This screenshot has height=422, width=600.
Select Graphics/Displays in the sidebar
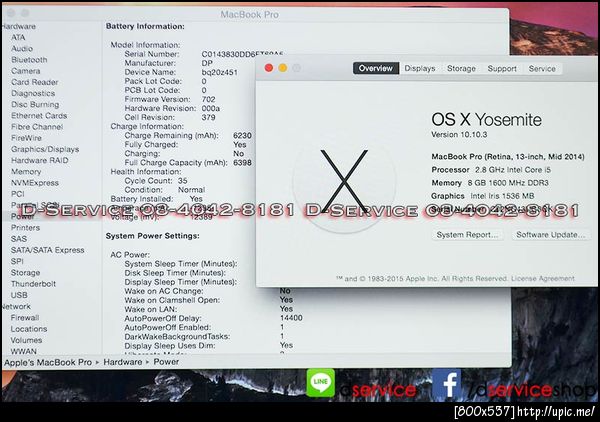[45, 149]
